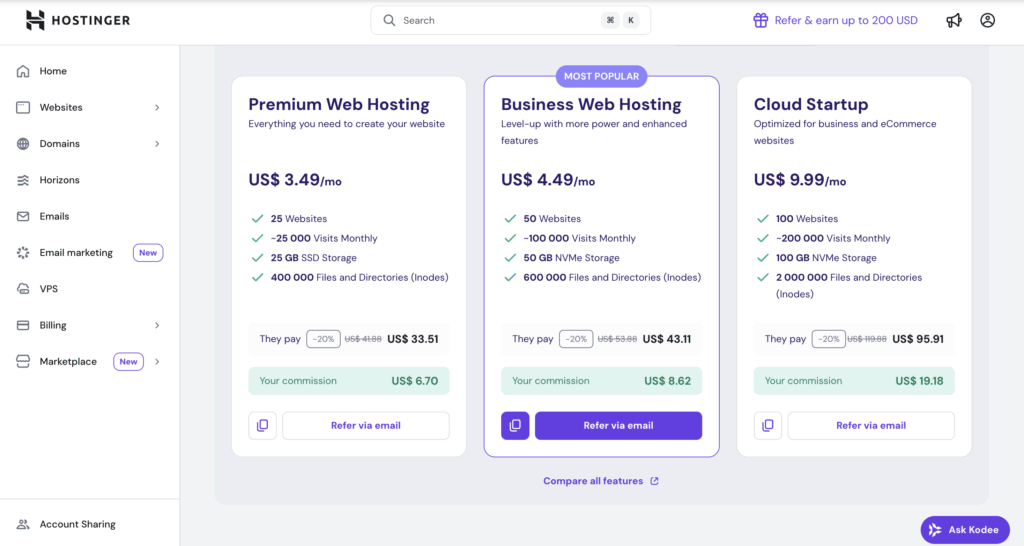
Task: Open the Ask Kodee chat assistant
Action: (965, 530)
